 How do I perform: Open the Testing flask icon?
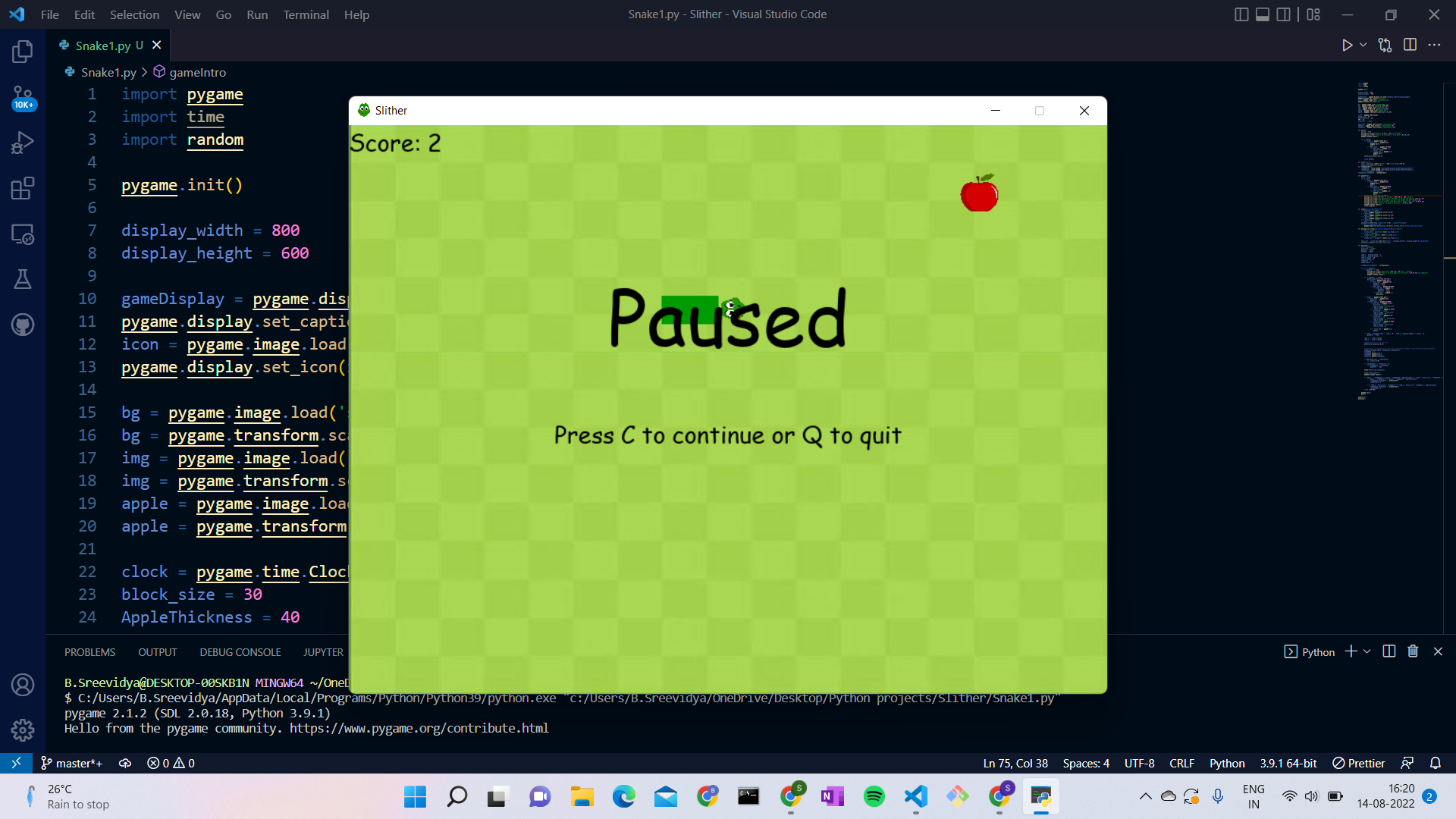tap(23, 279)
